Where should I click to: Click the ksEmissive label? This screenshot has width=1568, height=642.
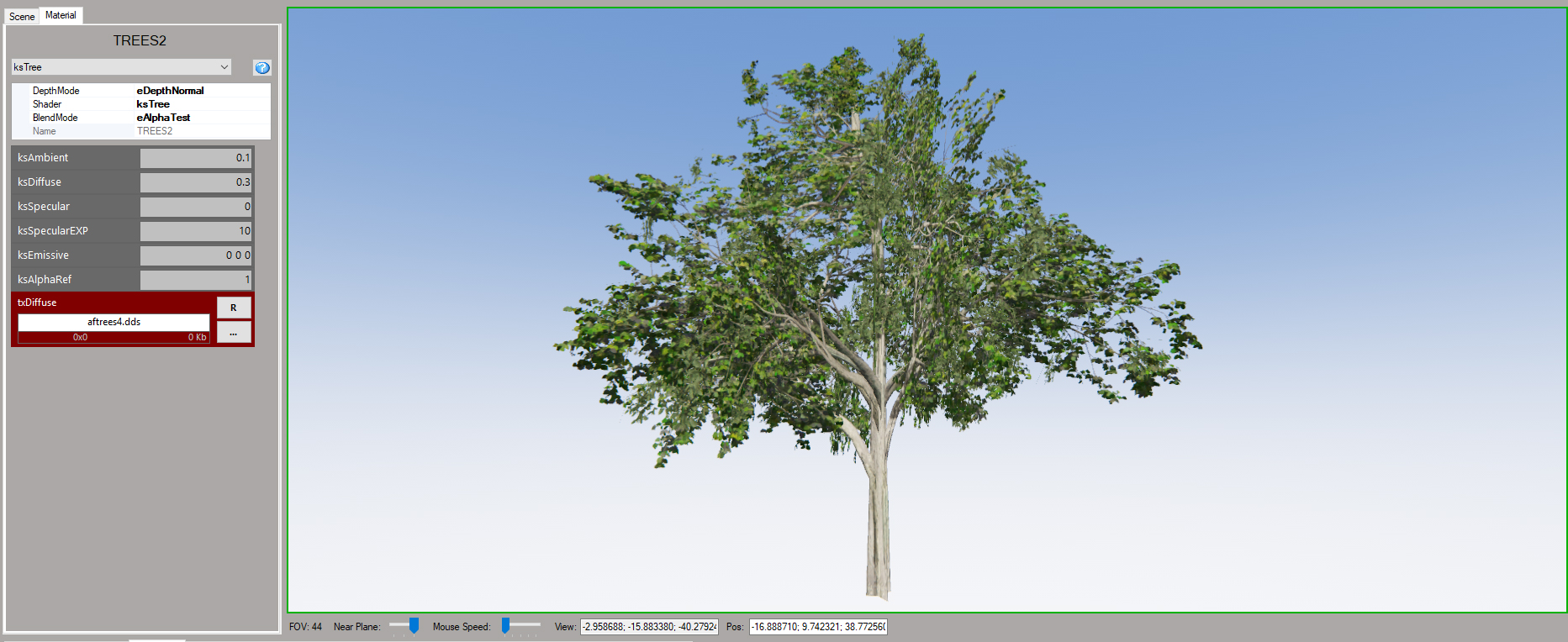tap(43, 255)
